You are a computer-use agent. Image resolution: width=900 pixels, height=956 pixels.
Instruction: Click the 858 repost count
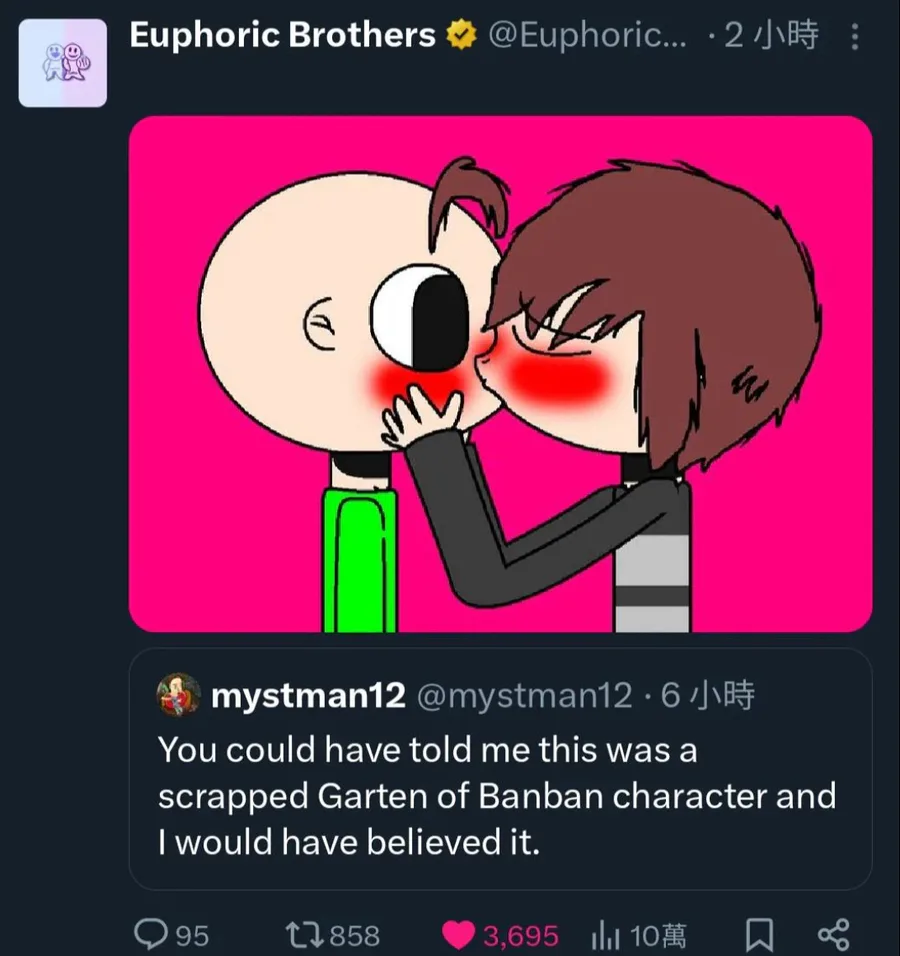click(x=354, y=935)
